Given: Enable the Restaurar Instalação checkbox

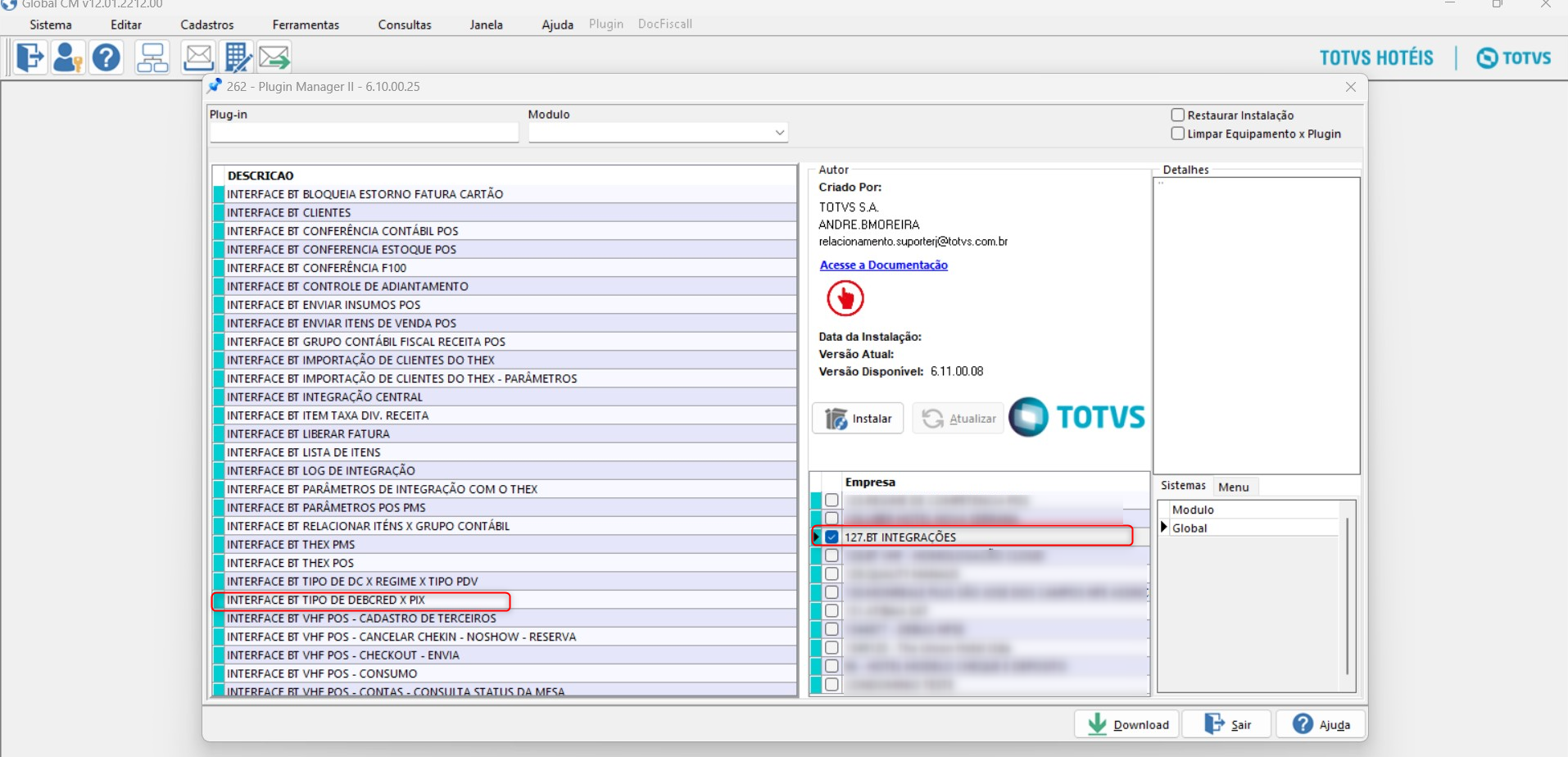Looking at the screenshot, I should [1178, 116].
